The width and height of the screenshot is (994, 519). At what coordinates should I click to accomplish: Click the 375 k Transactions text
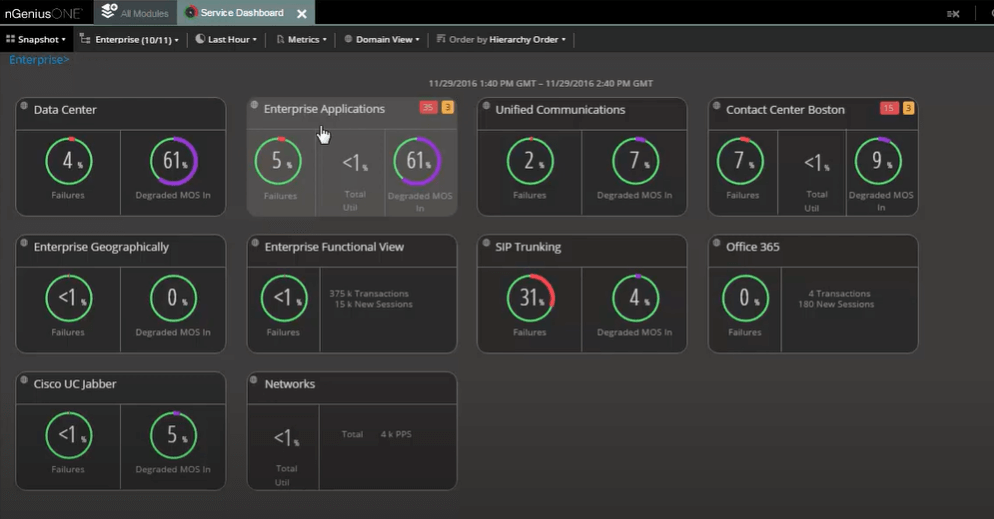tap(369, 293)
